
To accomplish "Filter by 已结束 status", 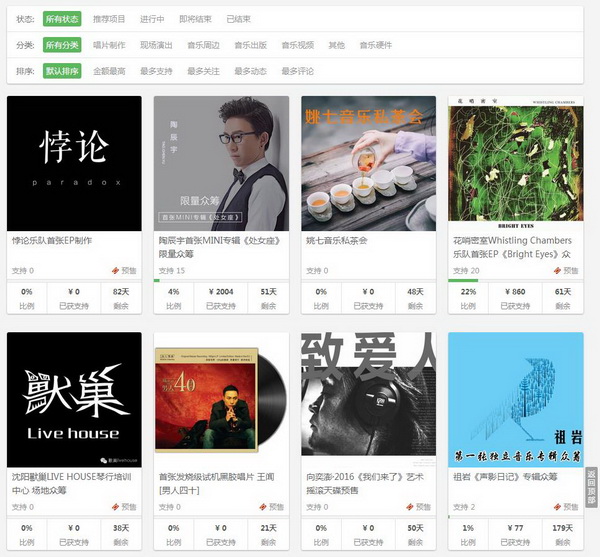I will point(238,19).
